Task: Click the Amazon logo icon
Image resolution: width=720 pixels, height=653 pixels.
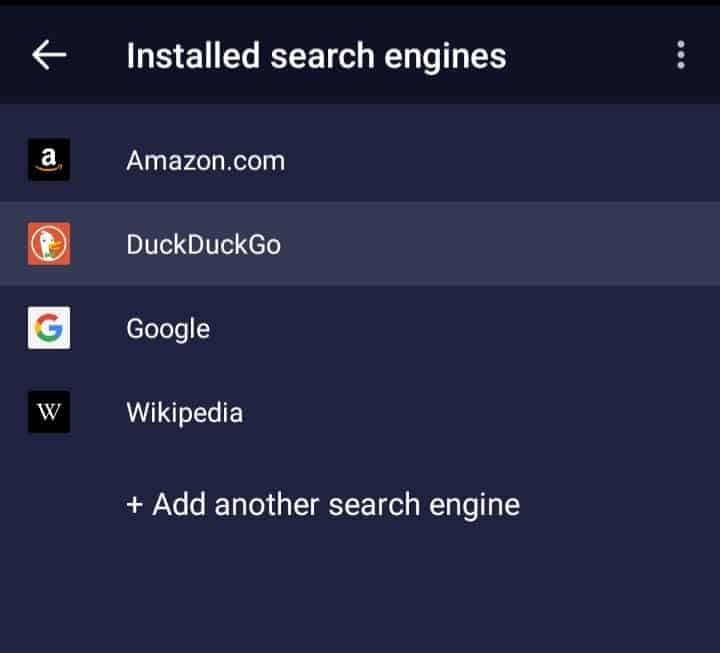Action: click(x=49, y=160)
